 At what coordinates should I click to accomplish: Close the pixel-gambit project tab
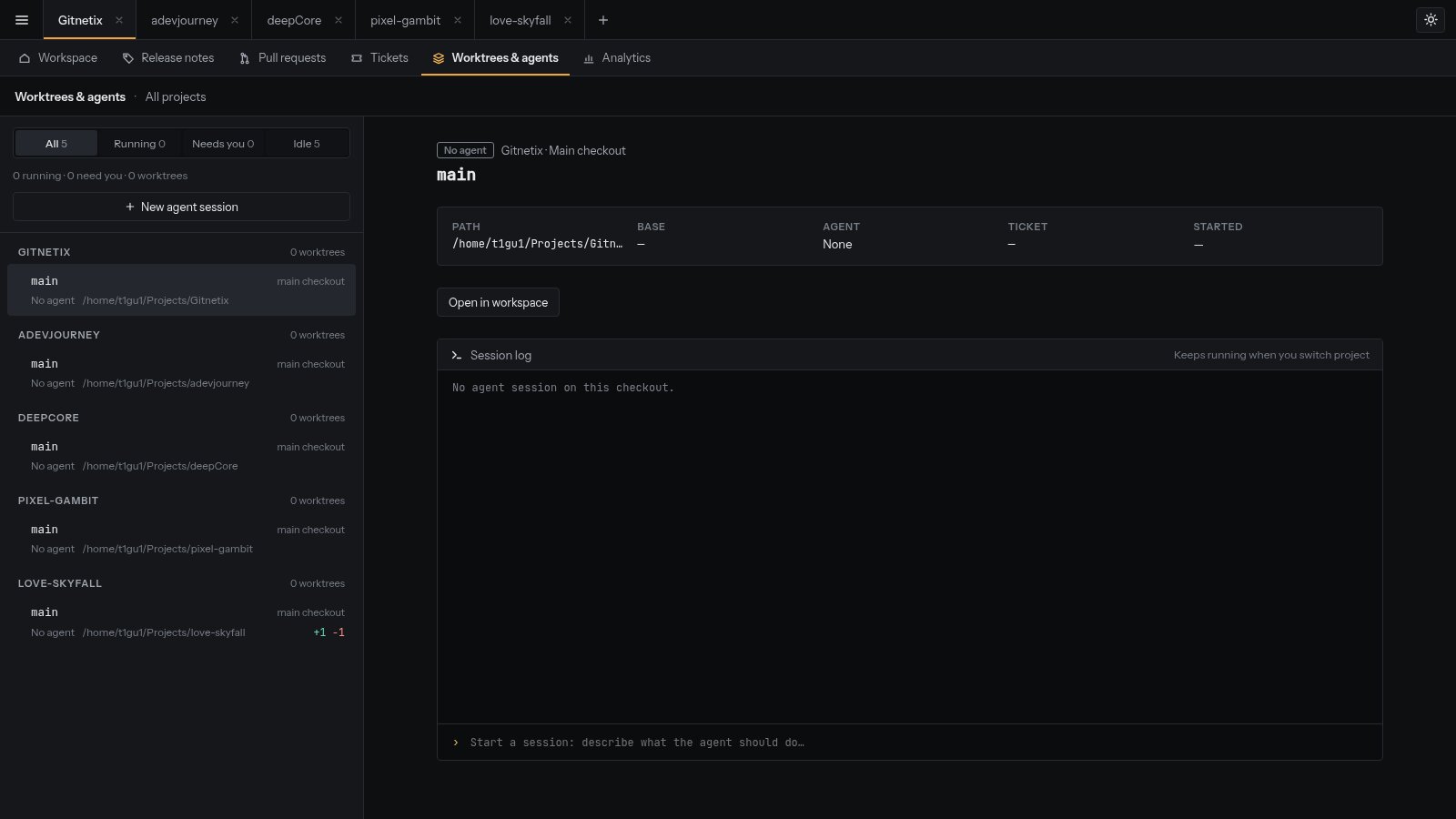tap(458, 20)
